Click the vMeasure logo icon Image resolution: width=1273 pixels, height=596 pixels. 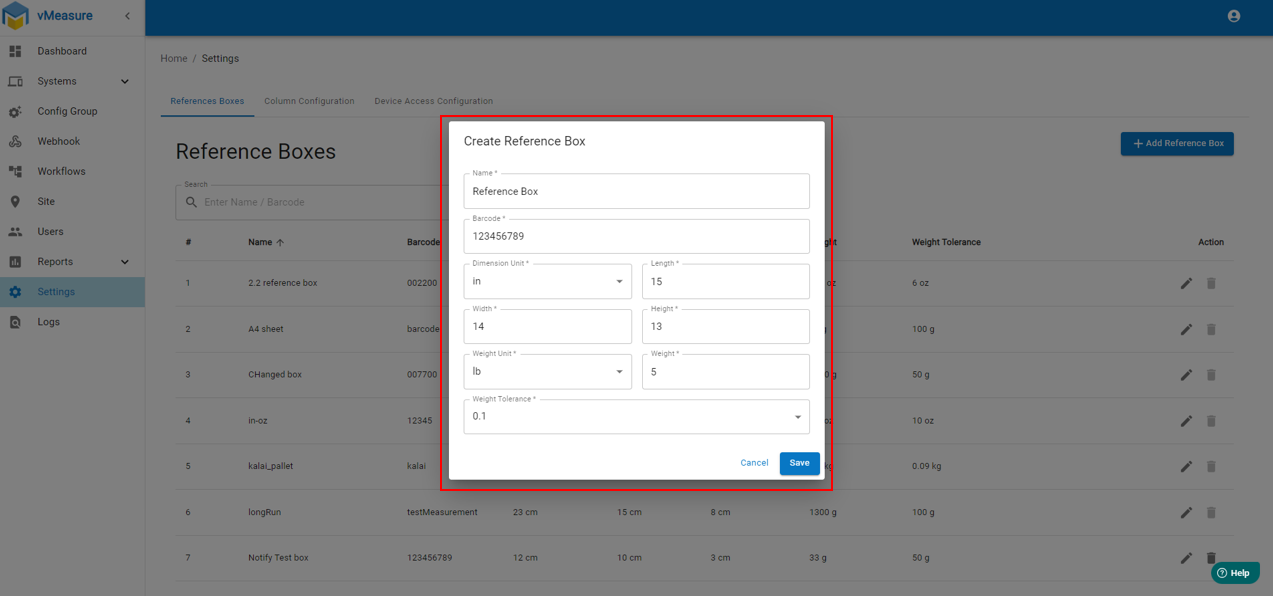pos(16,16)
